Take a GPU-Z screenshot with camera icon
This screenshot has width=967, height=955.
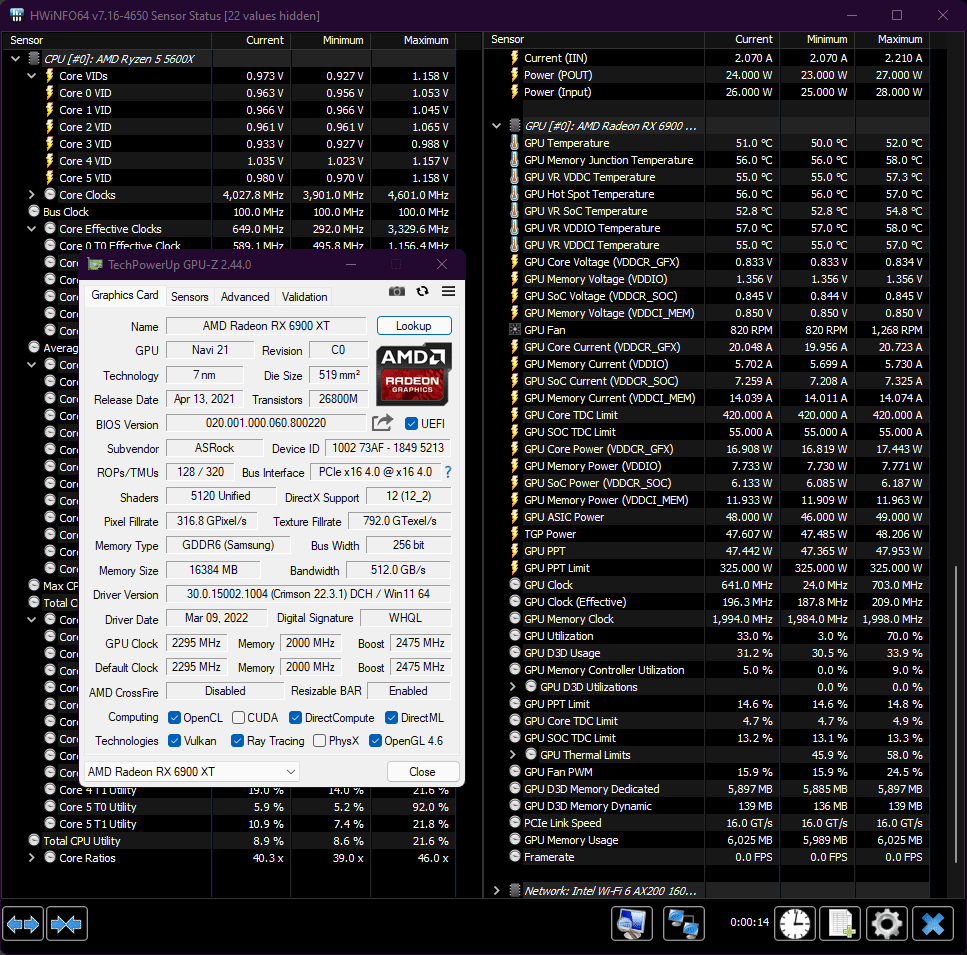pos(397,291)
